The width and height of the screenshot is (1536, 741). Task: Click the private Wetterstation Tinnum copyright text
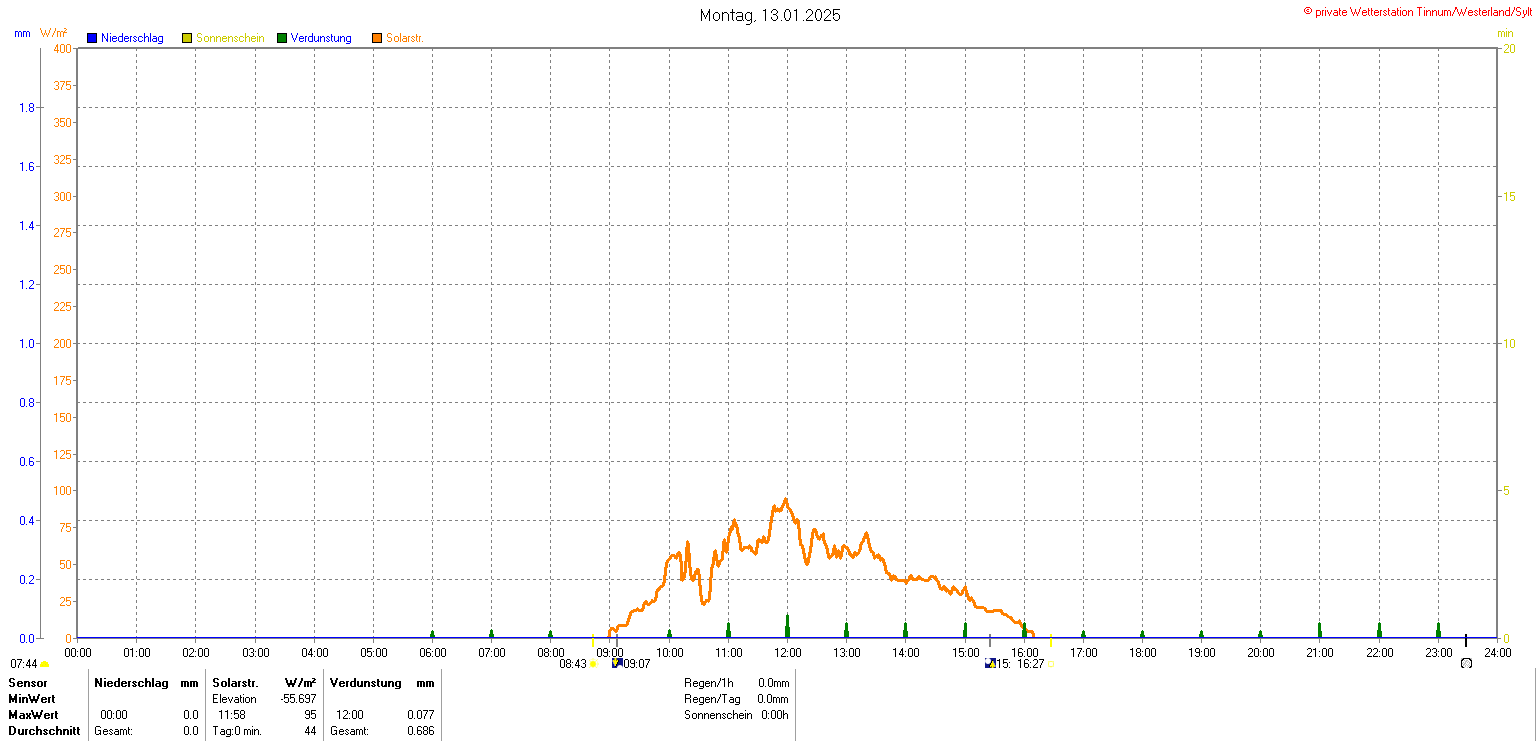point(1417,11)
